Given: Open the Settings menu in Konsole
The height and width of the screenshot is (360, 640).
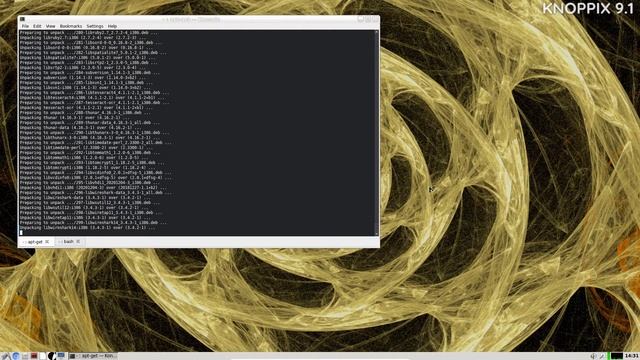Looking at the screenshot, I should coord(95,26).
